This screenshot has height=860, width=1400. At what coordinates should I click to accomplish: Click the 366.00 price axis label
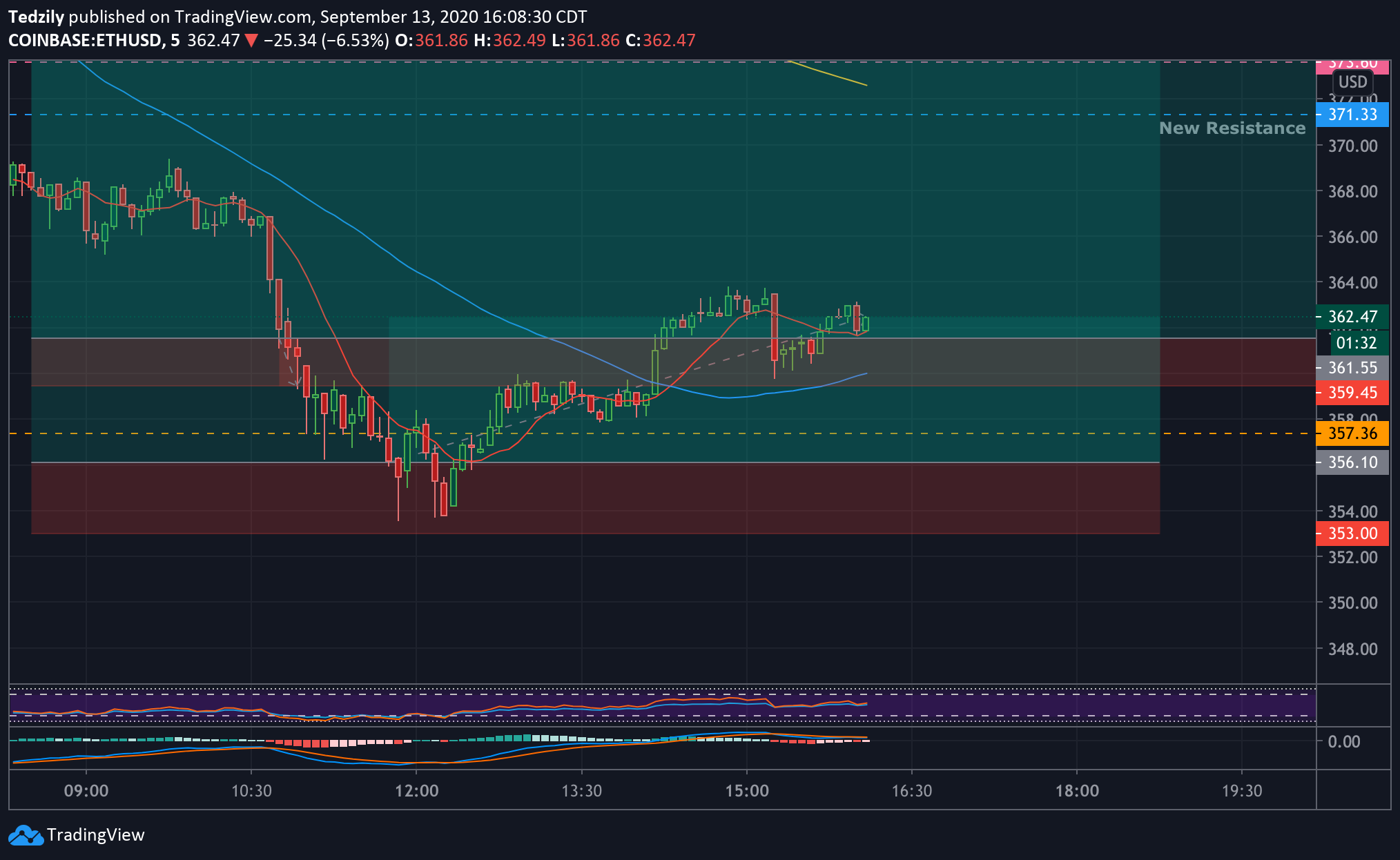1352,237
